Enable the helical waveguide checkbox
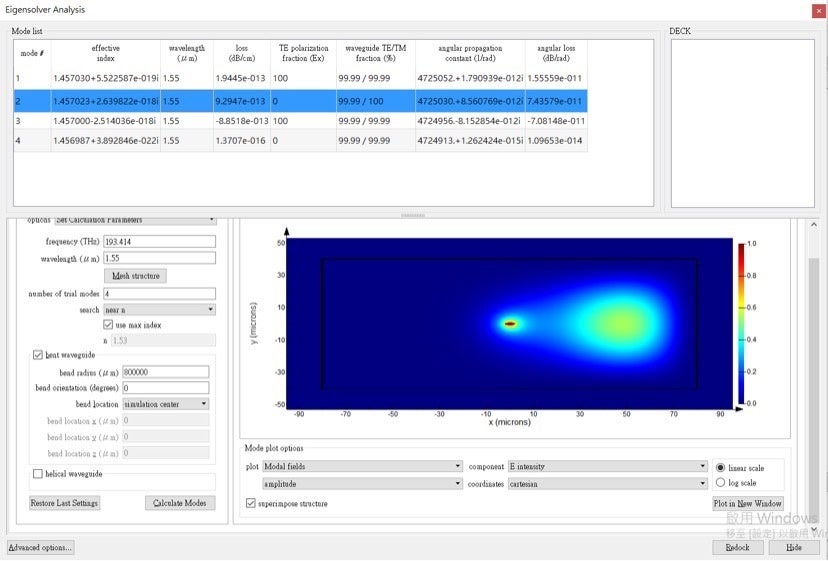 (38, 474)
